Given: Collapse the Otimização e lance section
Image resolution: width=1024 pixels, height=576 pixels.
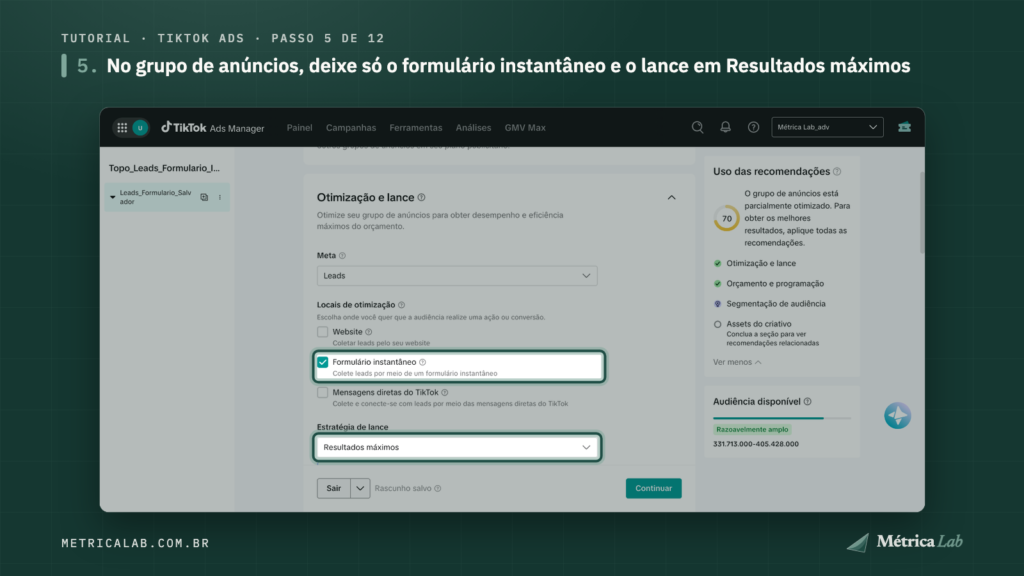Looking at the screenshot, I should coord(671,197).
